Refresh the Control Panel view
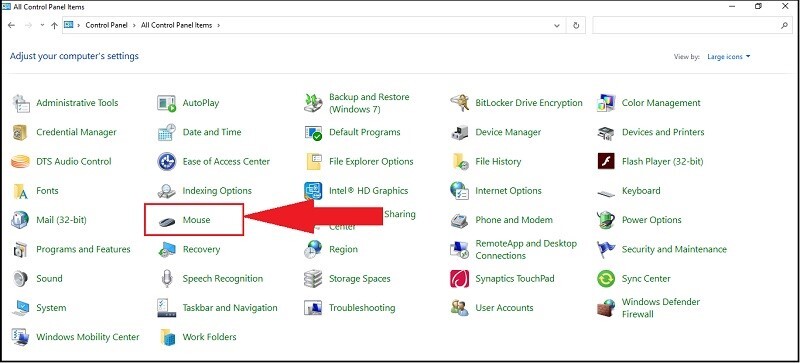Viewport: 800px width, 363px height. (577, 25)
